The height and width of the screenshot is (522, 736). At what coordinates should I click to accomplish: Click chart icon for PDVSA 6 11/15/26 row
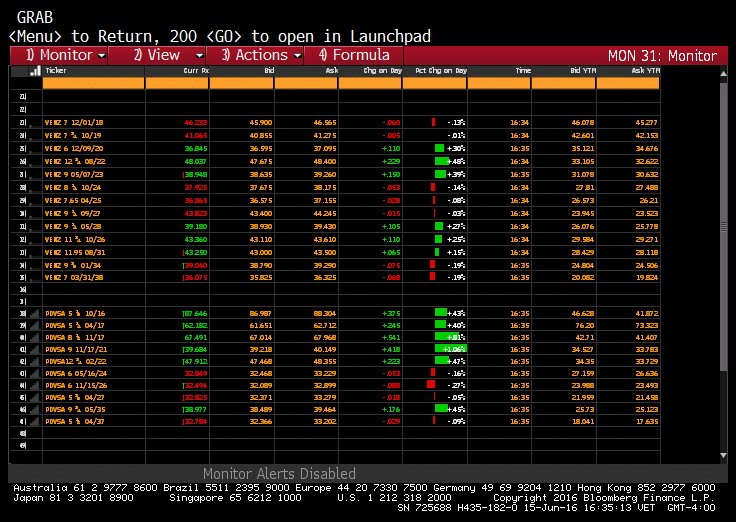click(35, 385)
